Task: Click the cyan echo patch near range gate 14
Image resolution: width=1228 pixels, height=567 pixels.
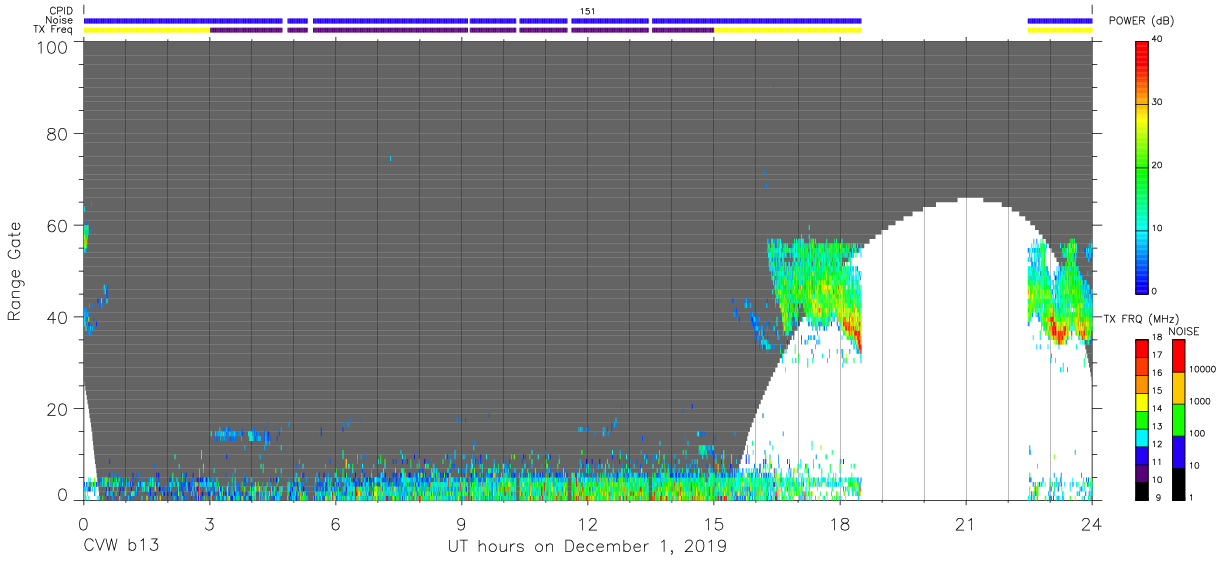Action: point(240,435)
